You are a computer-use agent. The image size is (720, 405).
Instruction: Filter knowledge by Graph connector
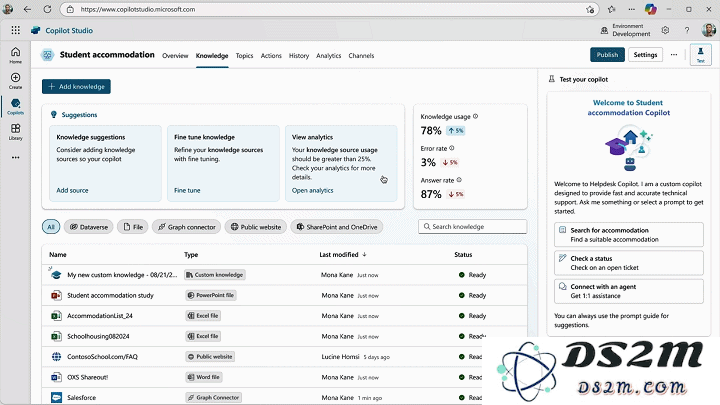click(x=186, y=227)
